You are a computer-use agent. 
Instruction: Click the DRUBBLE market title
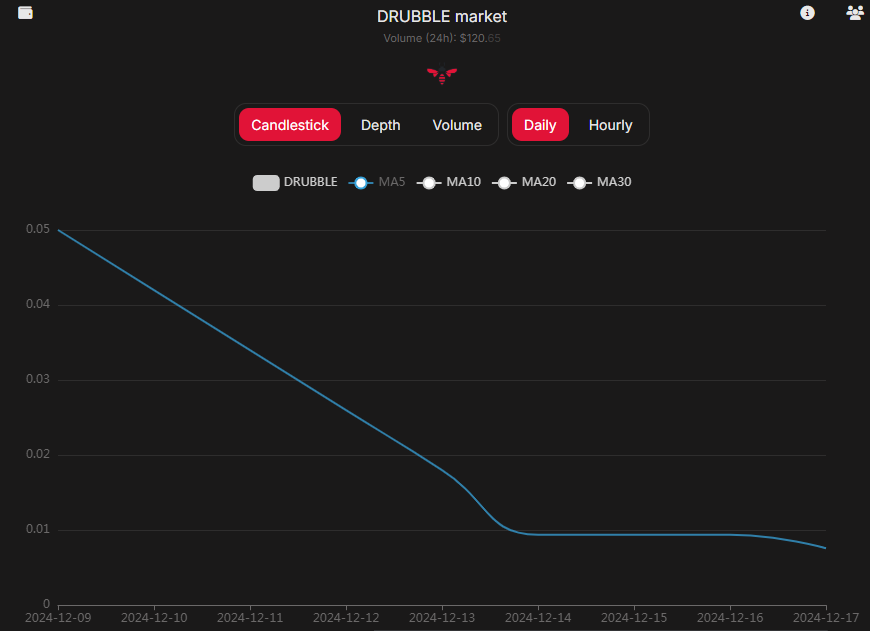click(442, 17)
